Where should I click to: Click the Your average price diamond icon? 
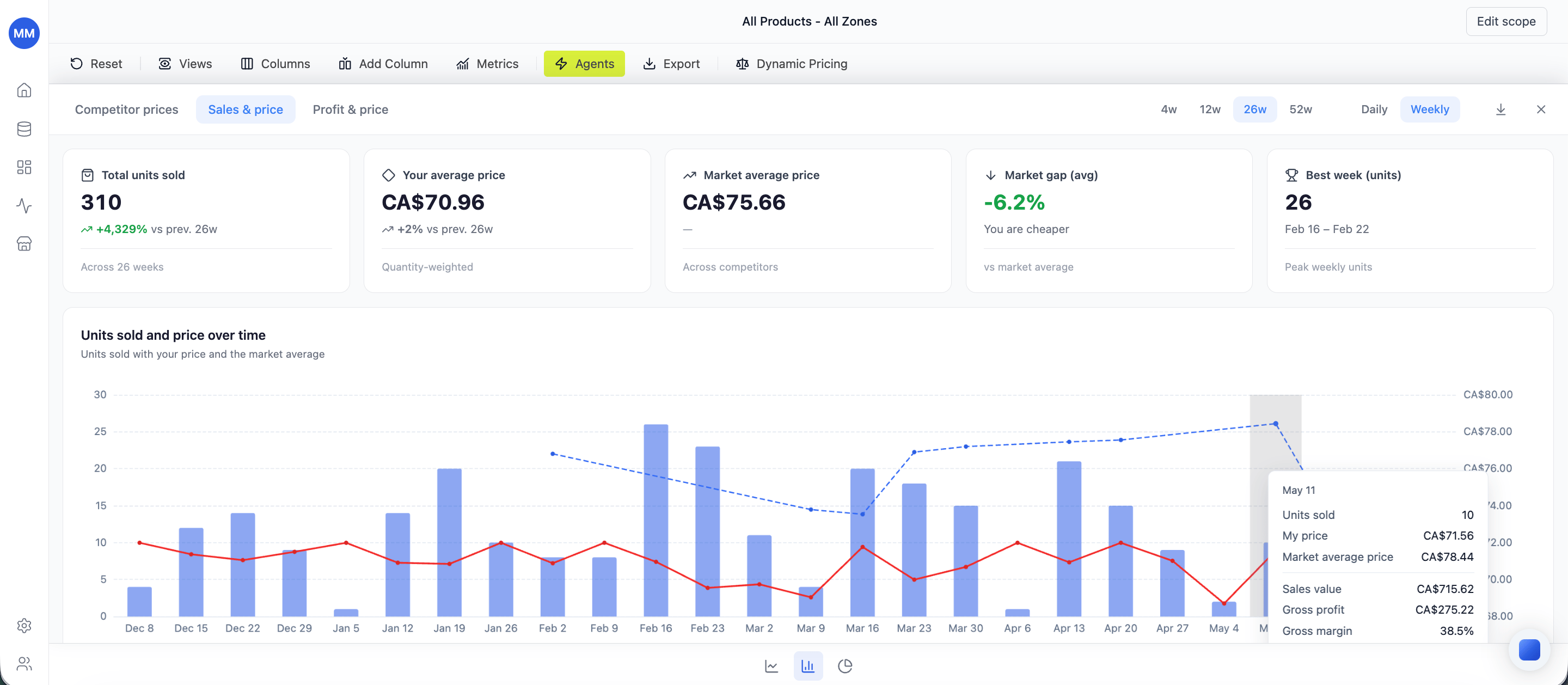[x=388, y=175]
